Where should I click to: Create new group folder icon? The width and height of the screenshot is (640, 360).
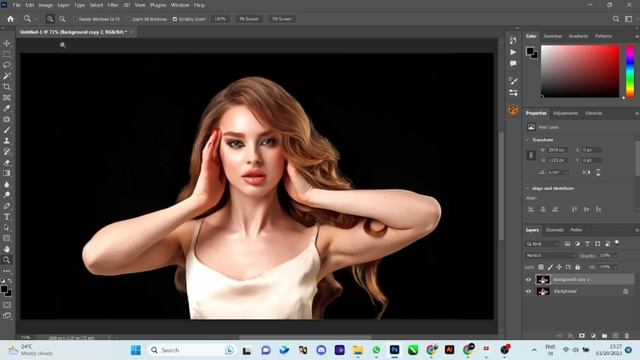pyautogui.click(x=604, y=336)
